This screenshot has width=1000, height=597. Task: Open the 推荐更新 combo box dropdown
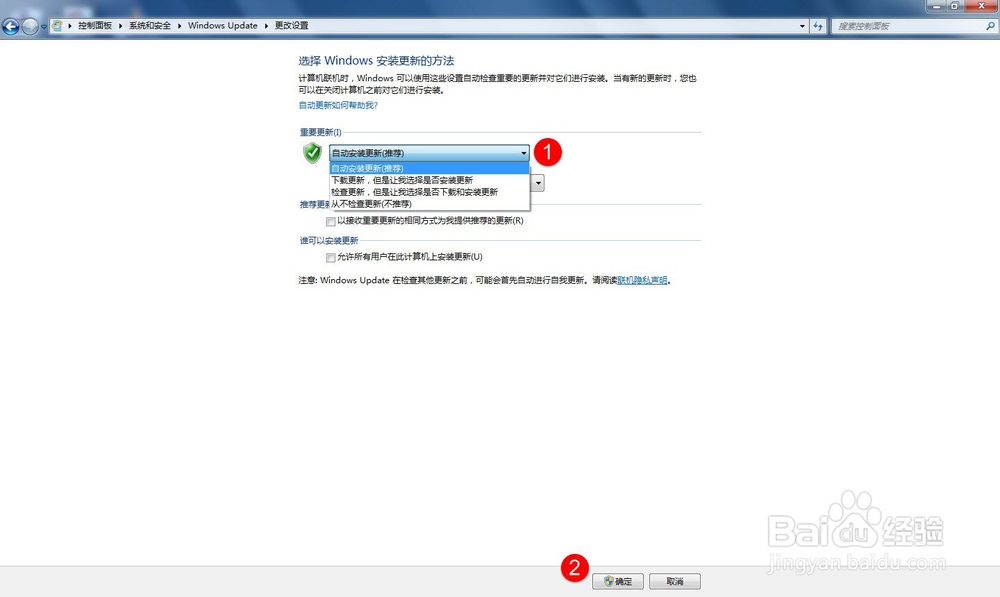[536, 182]
